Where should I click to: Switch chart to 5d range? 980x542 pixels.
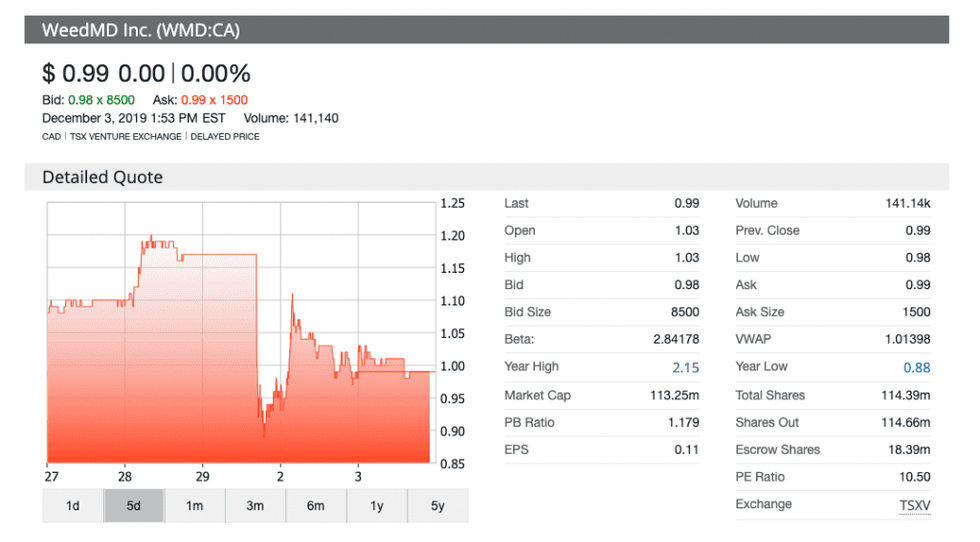[x=134, y=506]
